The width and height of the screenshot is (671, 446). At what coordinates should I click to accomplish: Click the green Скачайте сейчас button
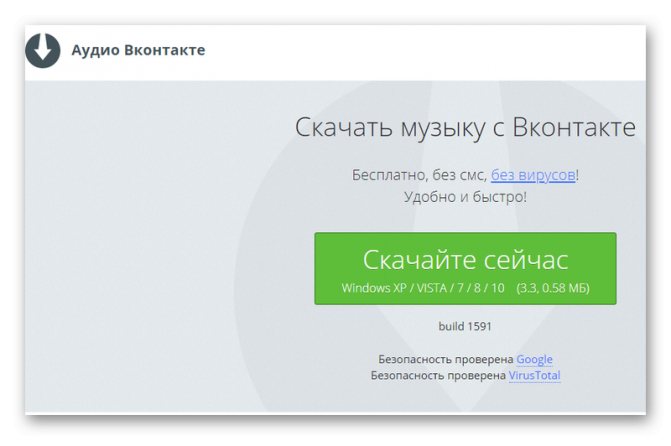point(465,268)
